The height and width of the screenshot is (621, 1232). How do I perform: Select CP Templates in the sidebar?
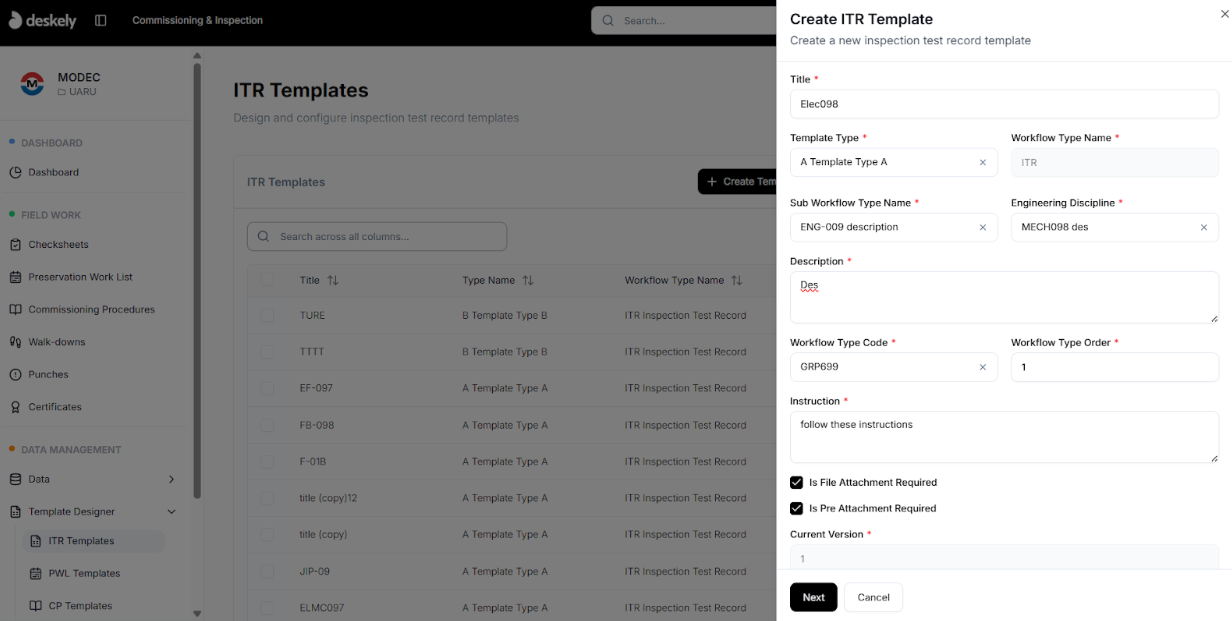click(x=80, y=605)
